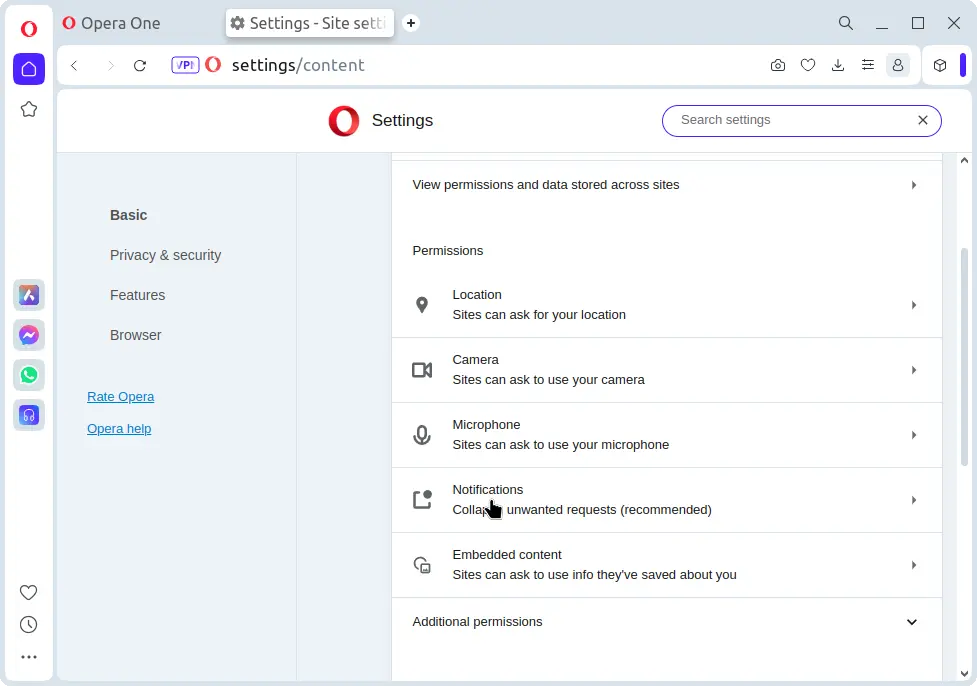Clear the search settings field

[923, 120]
